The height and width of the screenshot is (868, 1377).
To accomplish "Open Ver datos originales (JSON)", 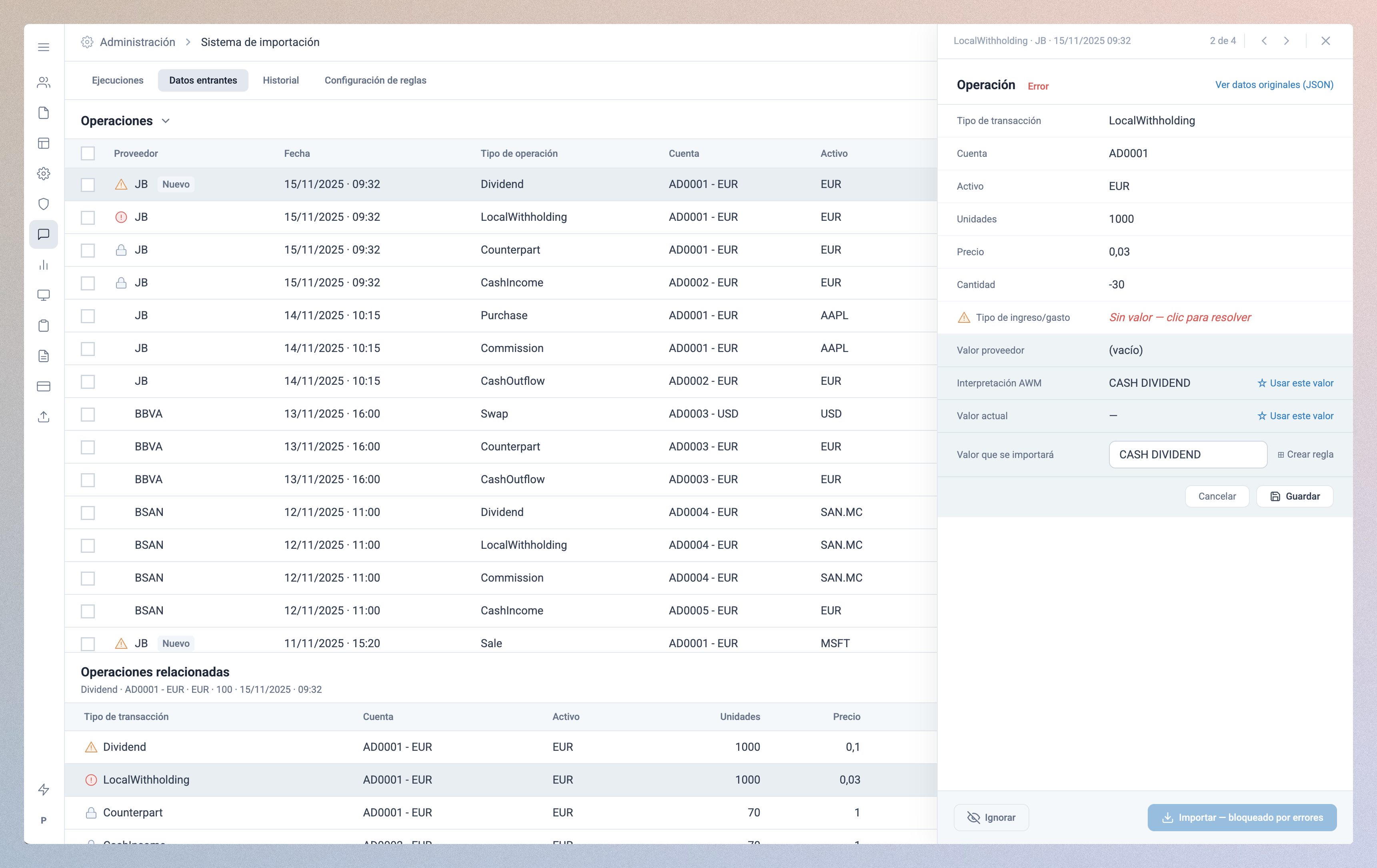I will click(1273, 84).
